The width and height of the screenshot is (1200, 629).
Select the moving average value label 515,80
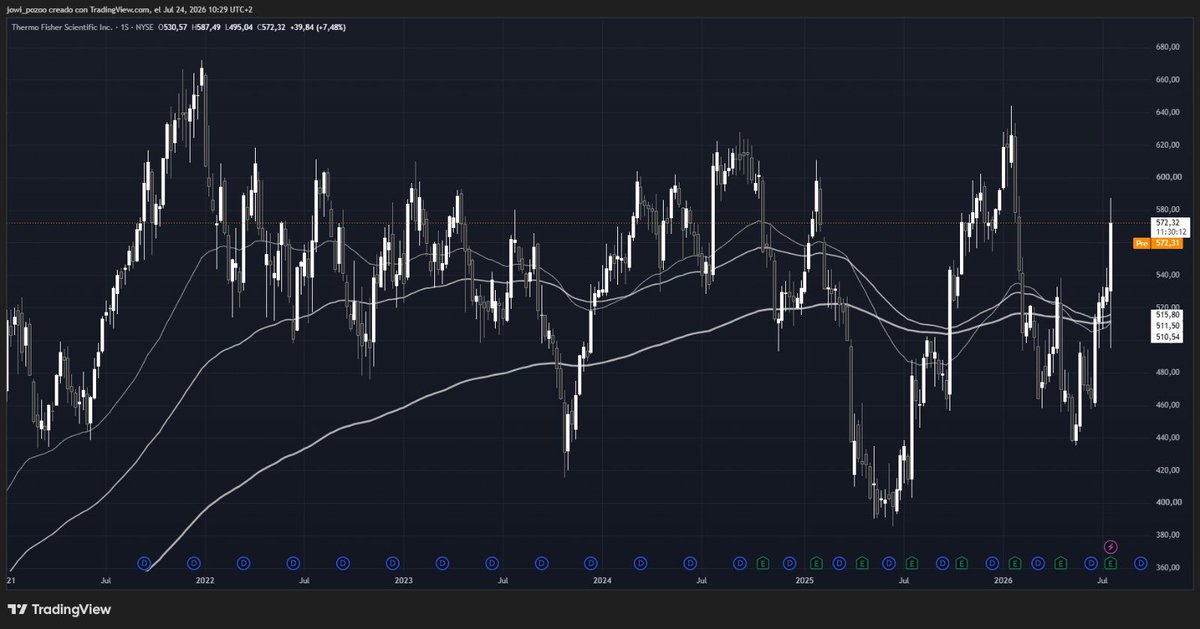tap(1167, 315)
